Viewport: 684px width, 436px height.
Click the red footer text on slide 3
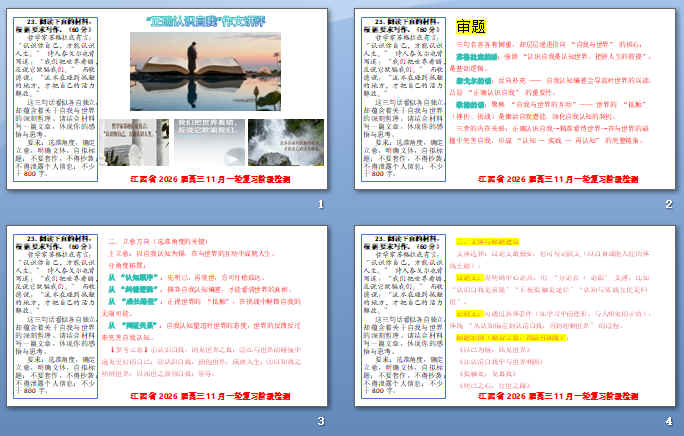(x=212, y=394)
